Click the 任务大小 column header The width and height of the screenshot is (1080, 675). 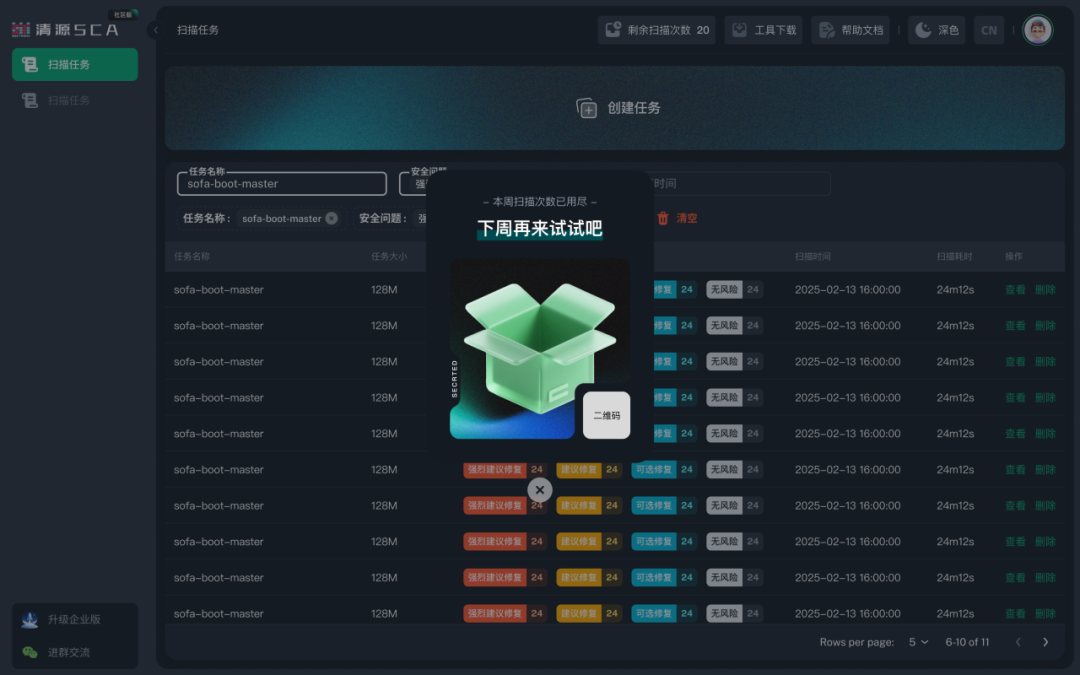(x=389, y=256)
